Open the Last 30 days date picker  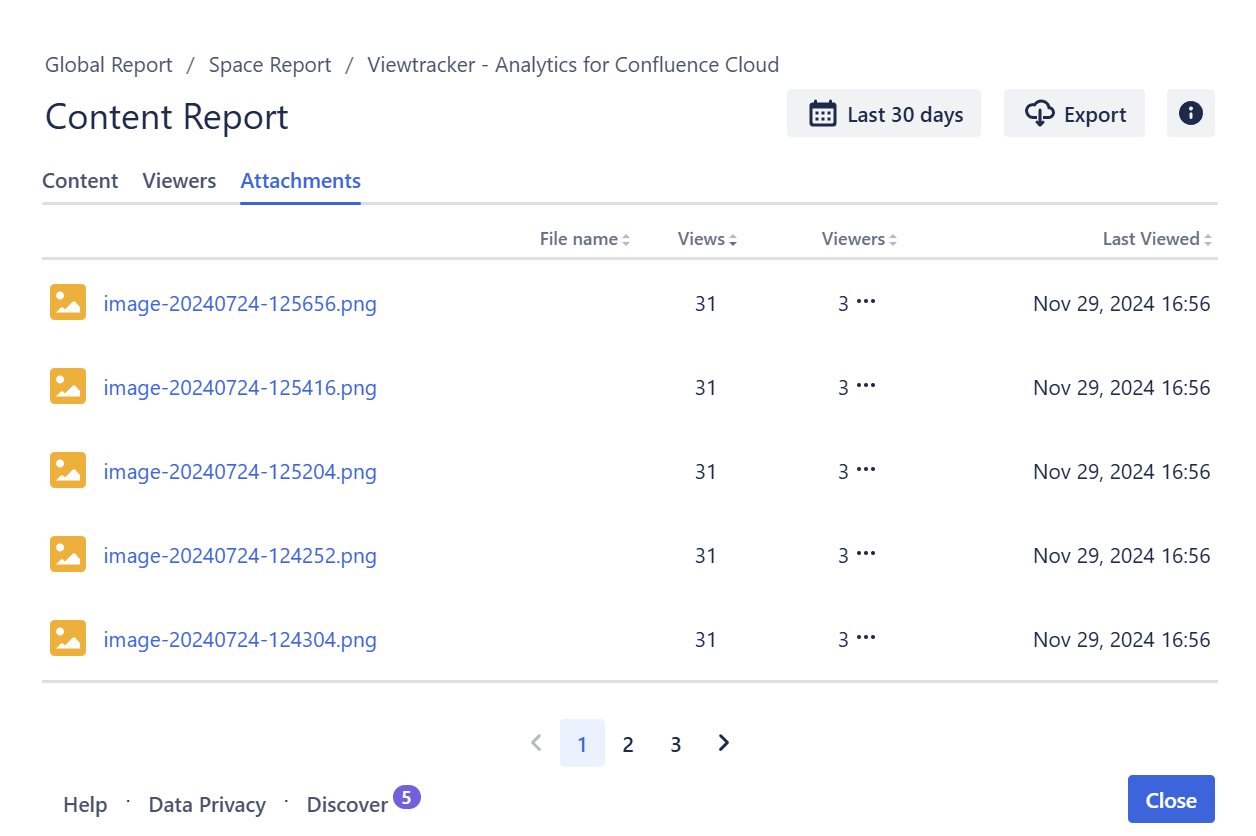[x=884, y=114]
